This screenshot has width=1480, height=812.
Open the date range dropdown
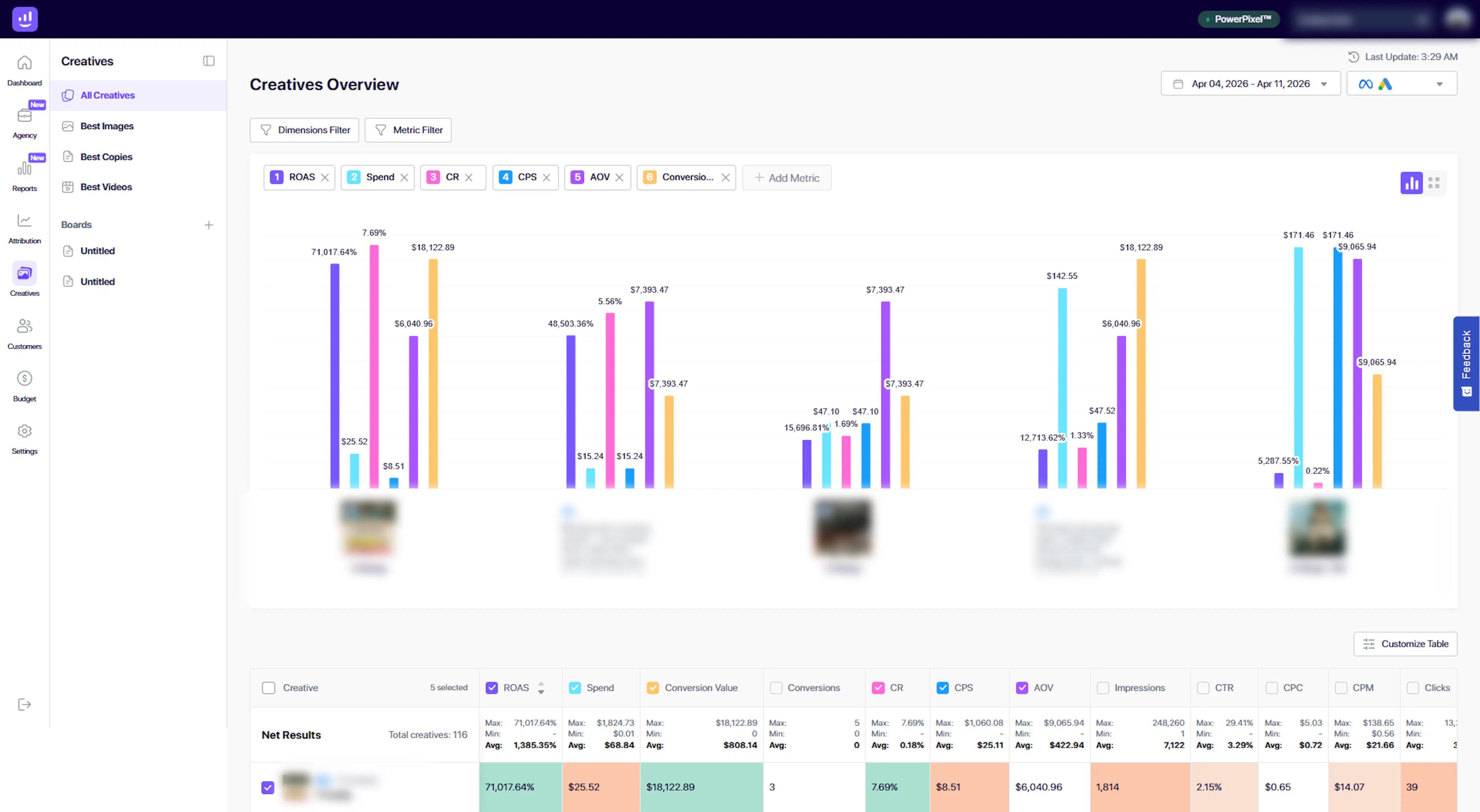pyautogui.click(x=1250, y=84)
